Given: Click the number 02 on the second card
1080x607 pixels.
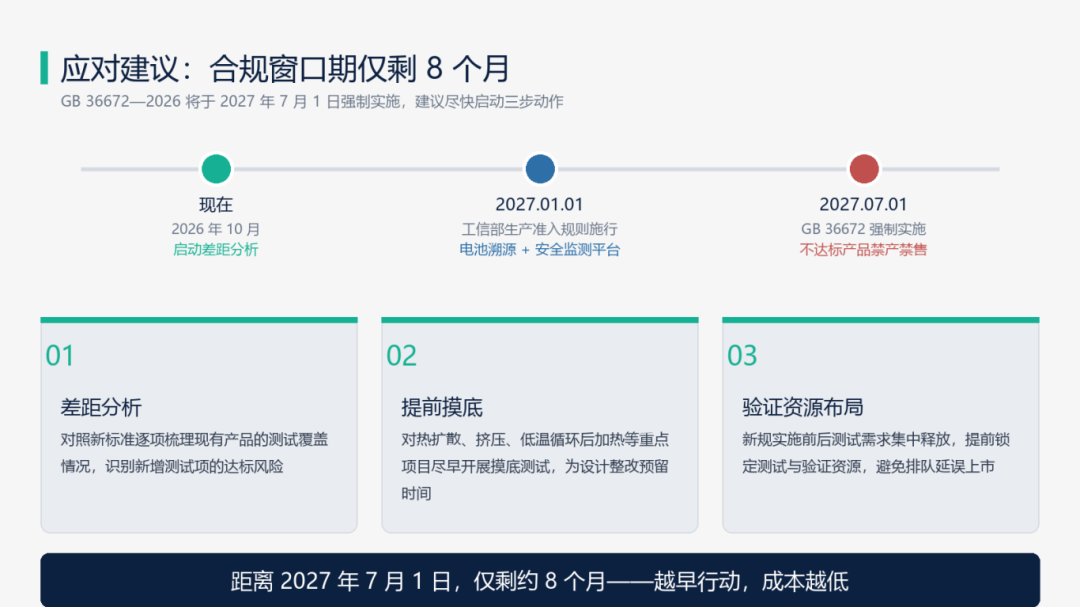Looking at the screenshot, I should 402,356.
